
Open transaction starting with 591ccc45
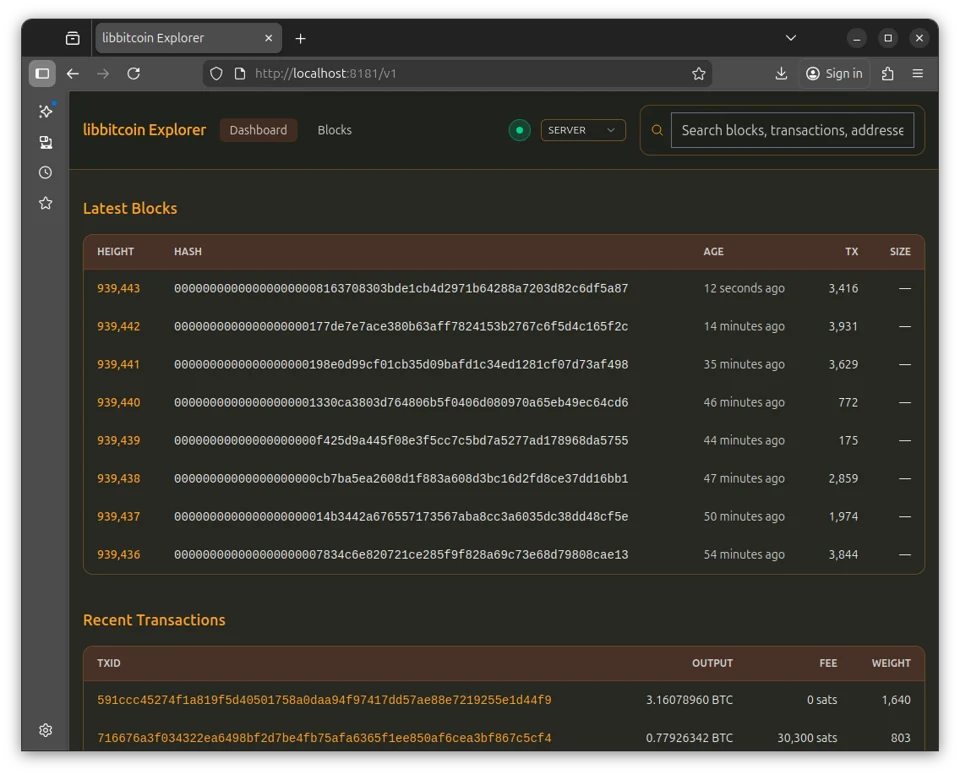pos(324,700)
